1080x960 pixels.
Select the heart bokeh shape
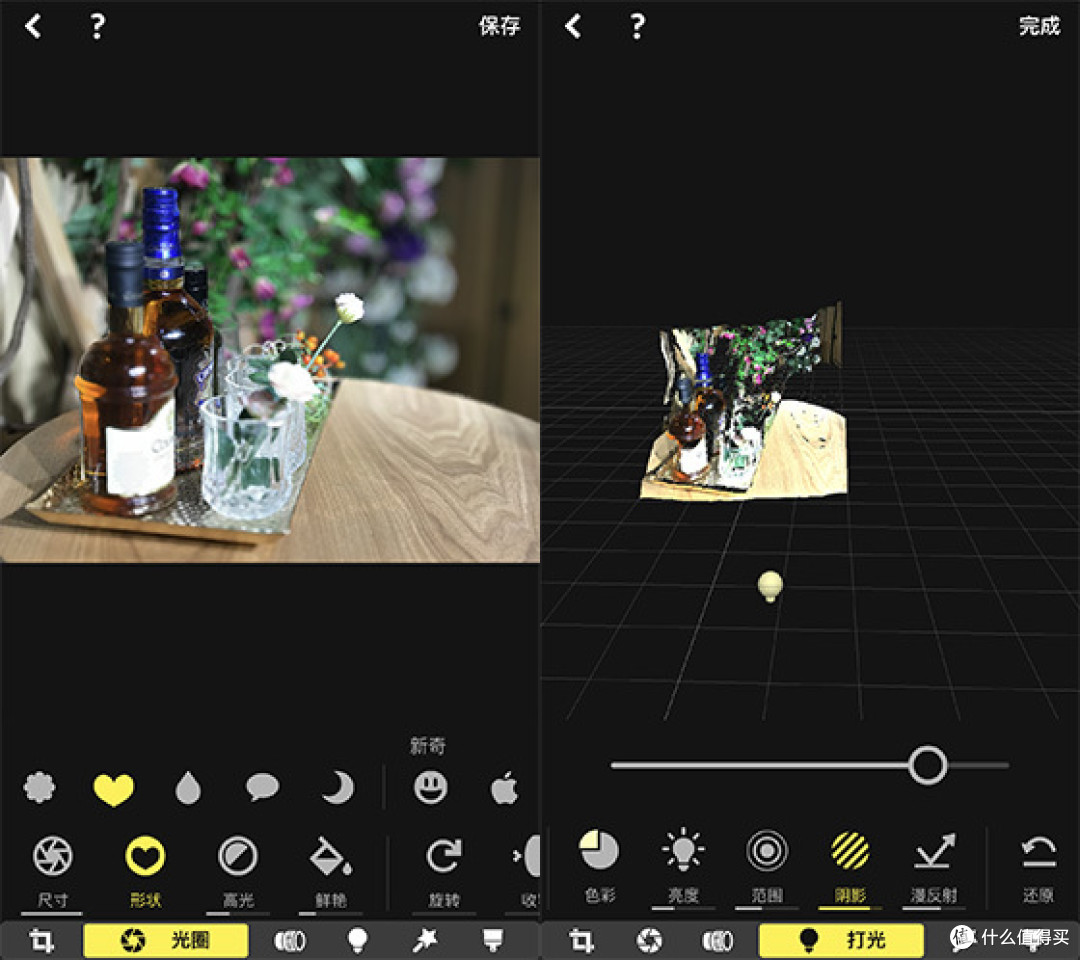click(x=114, y=789)
